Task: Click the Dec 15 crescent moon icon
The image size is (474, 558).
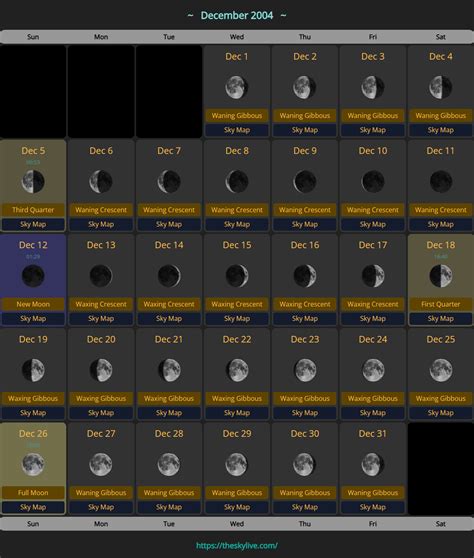Action: 237,276
